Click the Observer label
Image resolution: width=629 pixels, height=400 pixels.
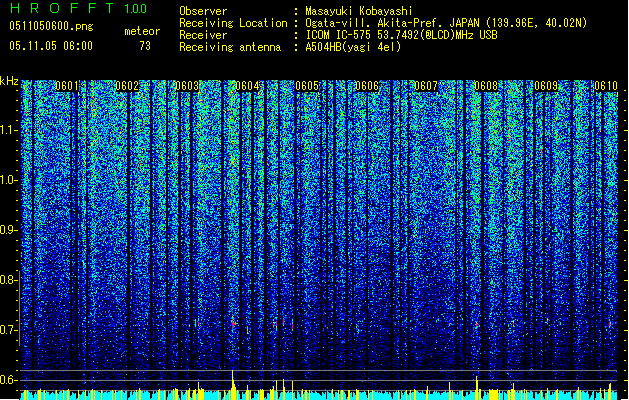pyautogui.click(x=203, y=11)
